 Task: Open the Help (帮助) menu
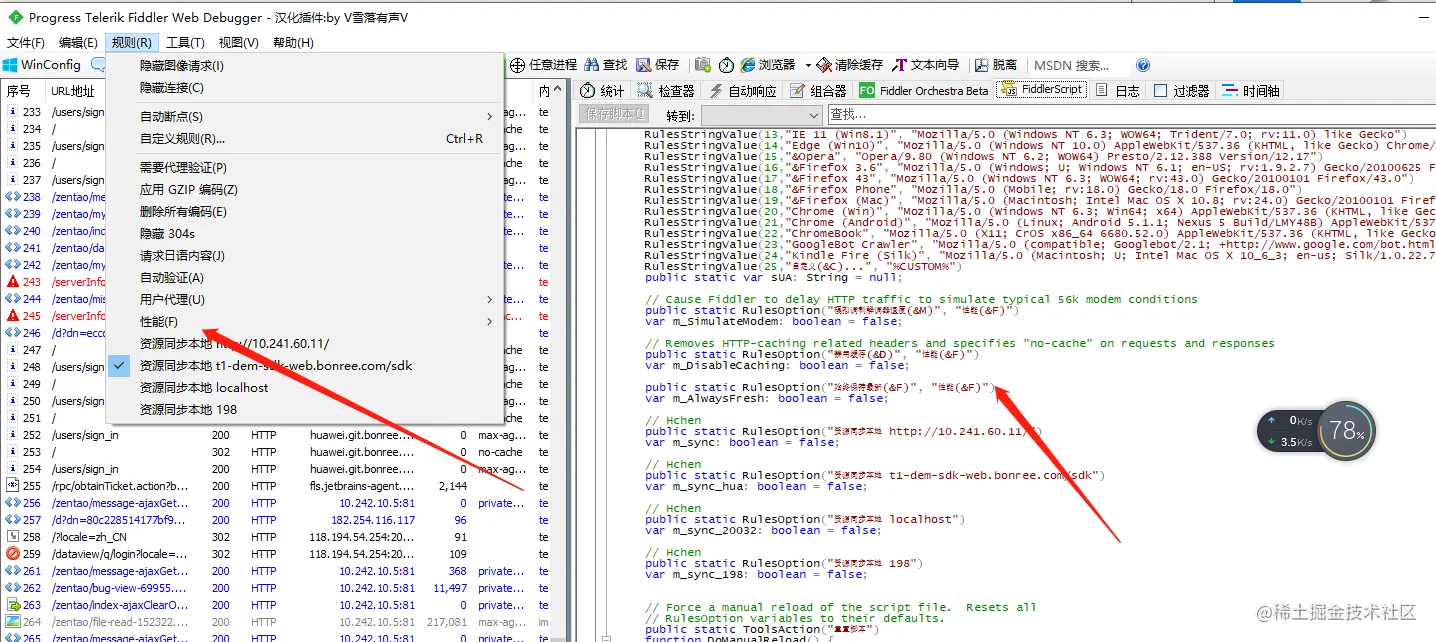(x=293, y=43)
